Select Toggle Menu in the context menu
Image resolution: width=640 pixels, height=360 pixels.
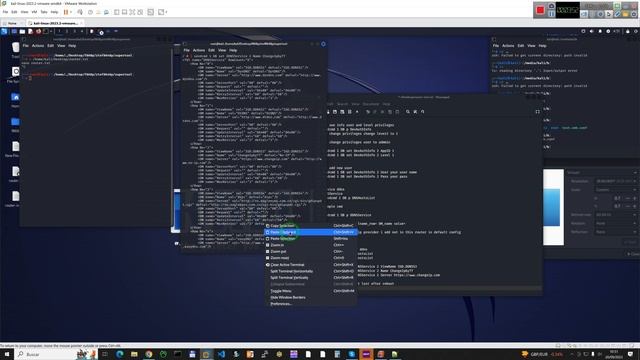click(311, 291)
